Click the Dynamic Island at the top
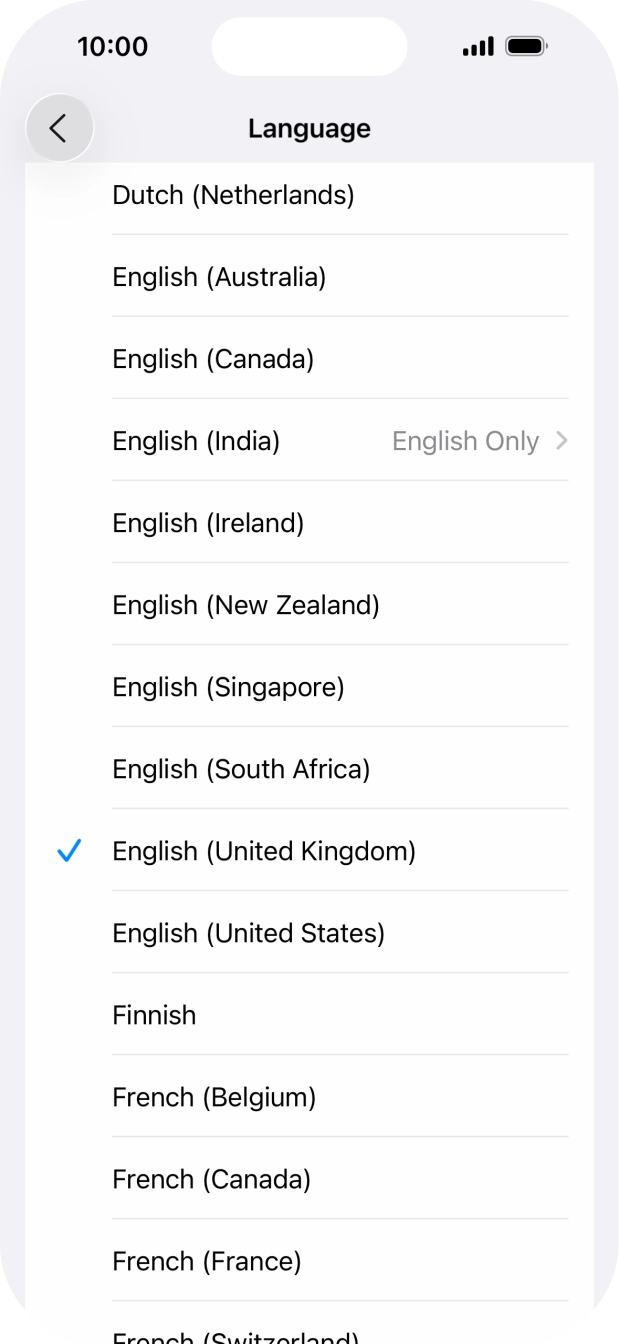 pyautogui.click(x=309, y=46)
